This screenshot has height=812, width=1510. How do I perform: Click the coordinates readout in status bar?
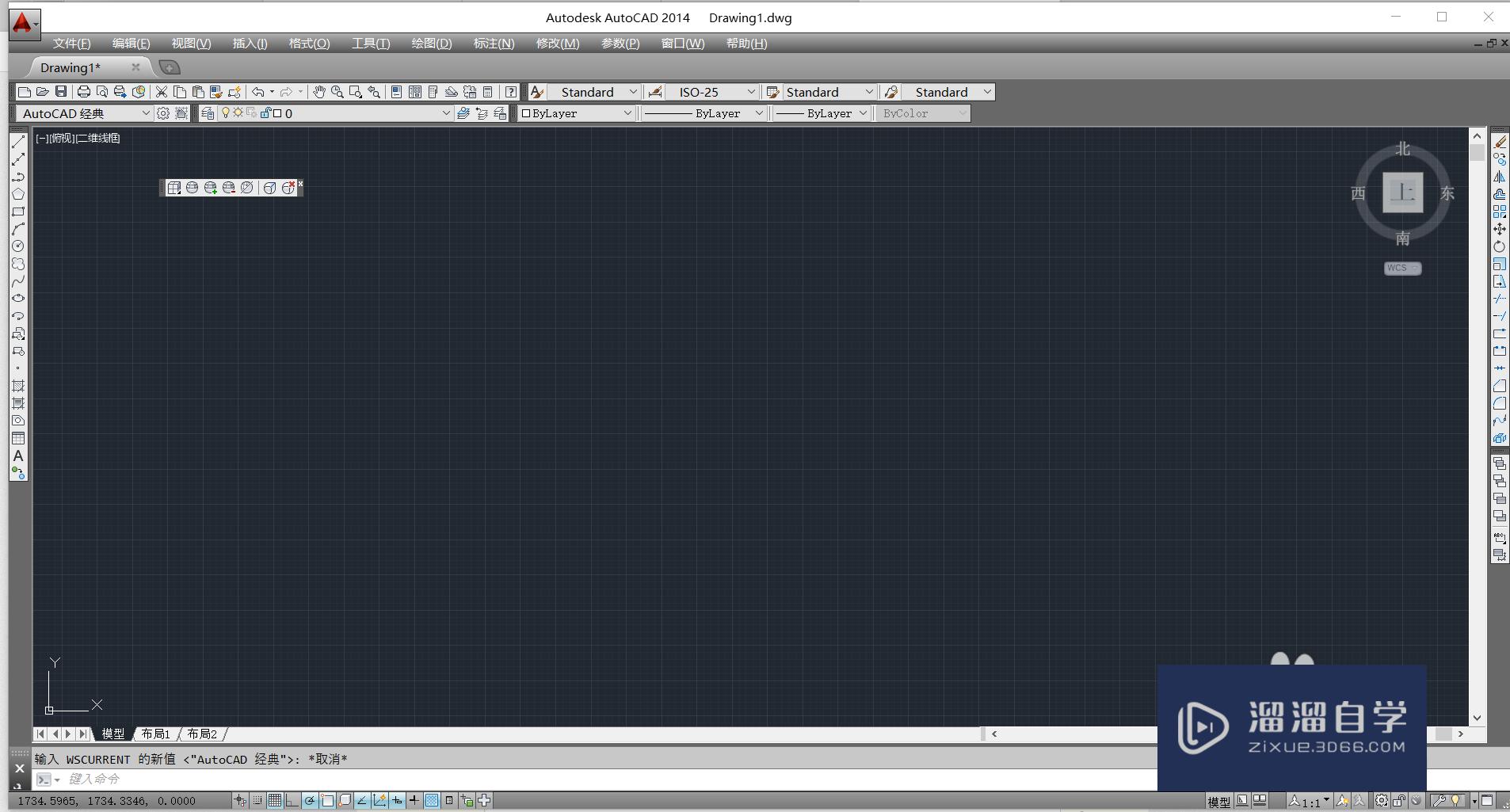[106, 801]
